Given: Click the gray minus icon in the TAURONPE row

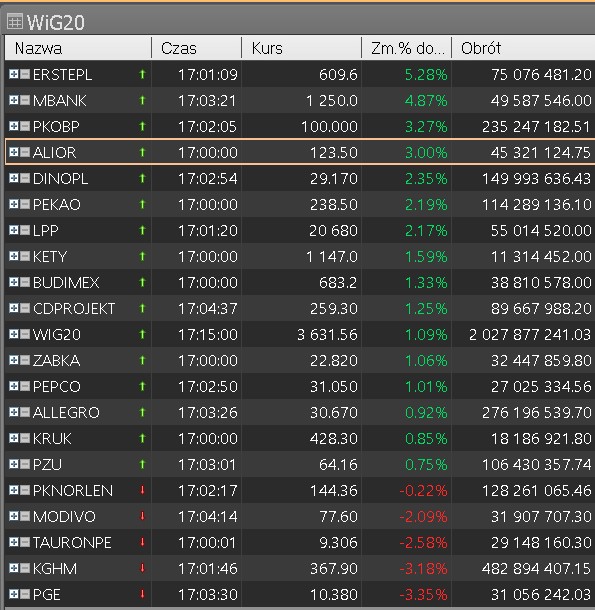Looking at the screenshot, I should pos(25,542).
